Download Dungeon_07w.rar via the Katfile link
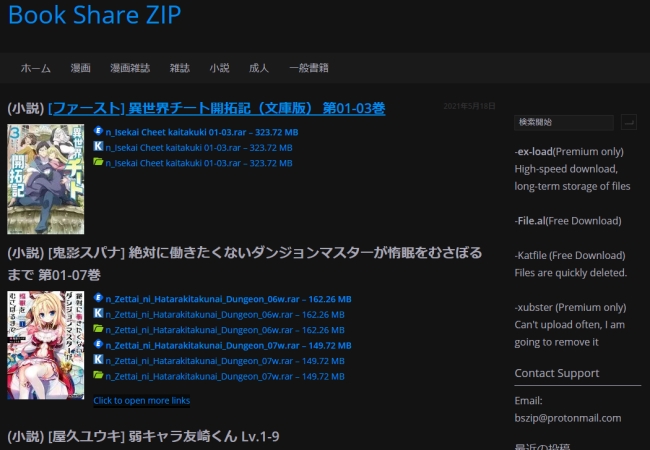 [225, 360]
